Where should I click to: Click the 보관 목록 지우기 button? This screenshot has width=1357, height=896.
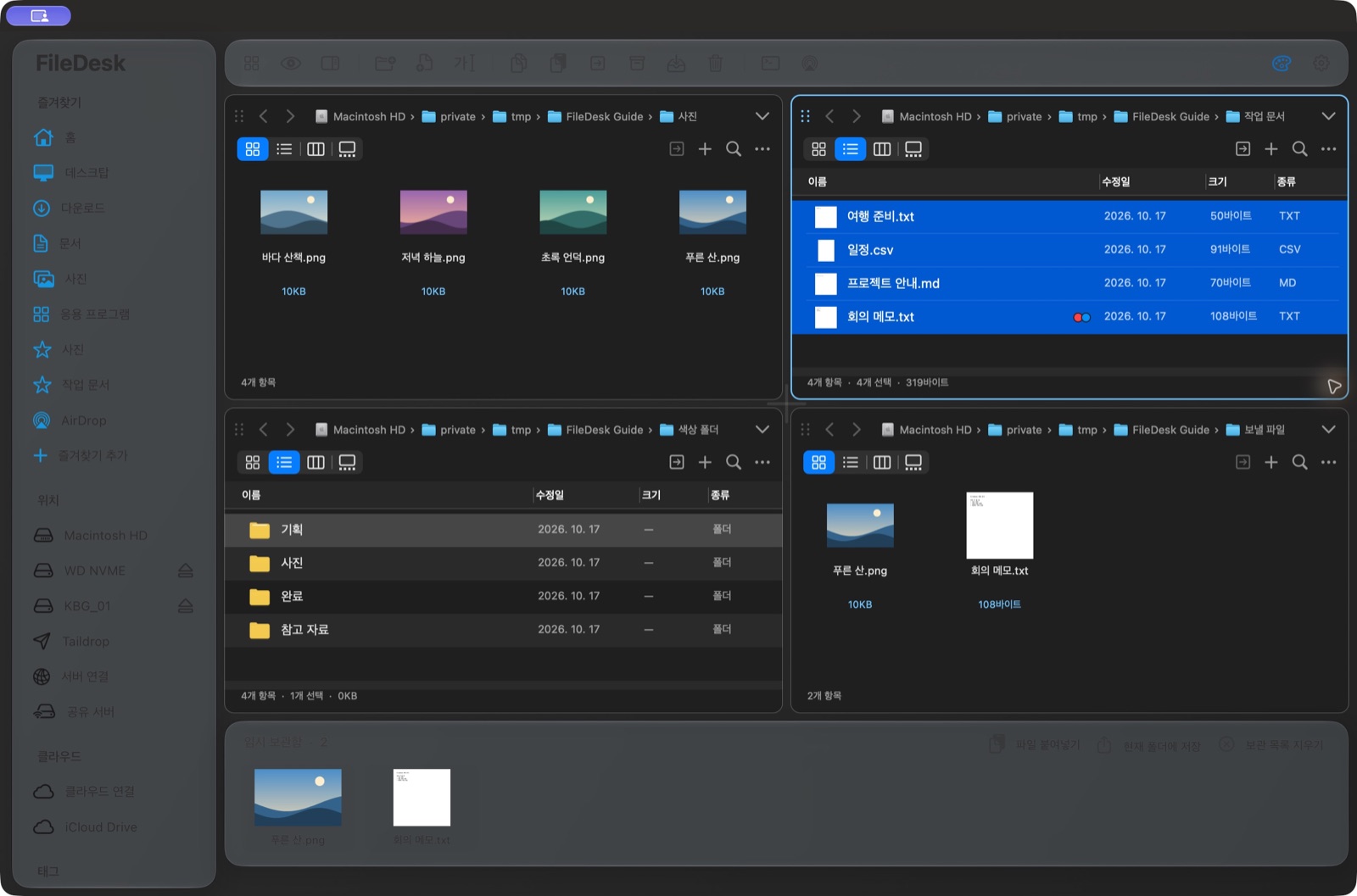coord(1270,745)
